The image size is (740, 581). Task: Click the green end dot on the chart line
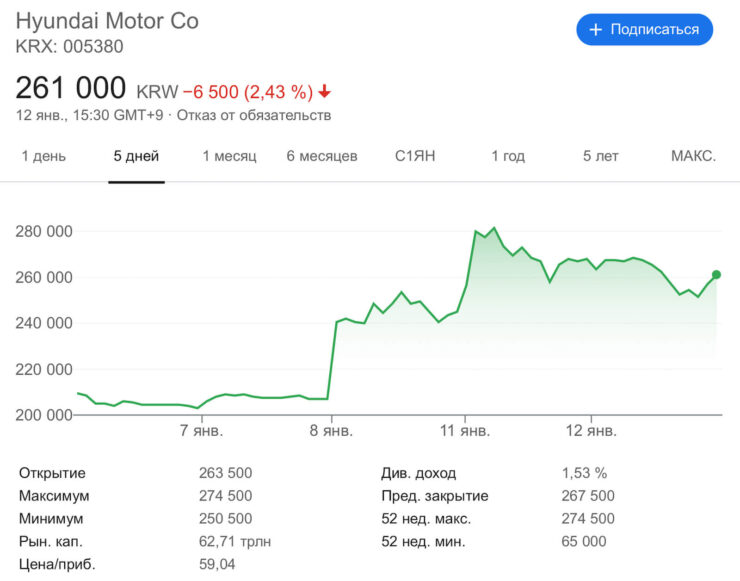click(716, 274)
